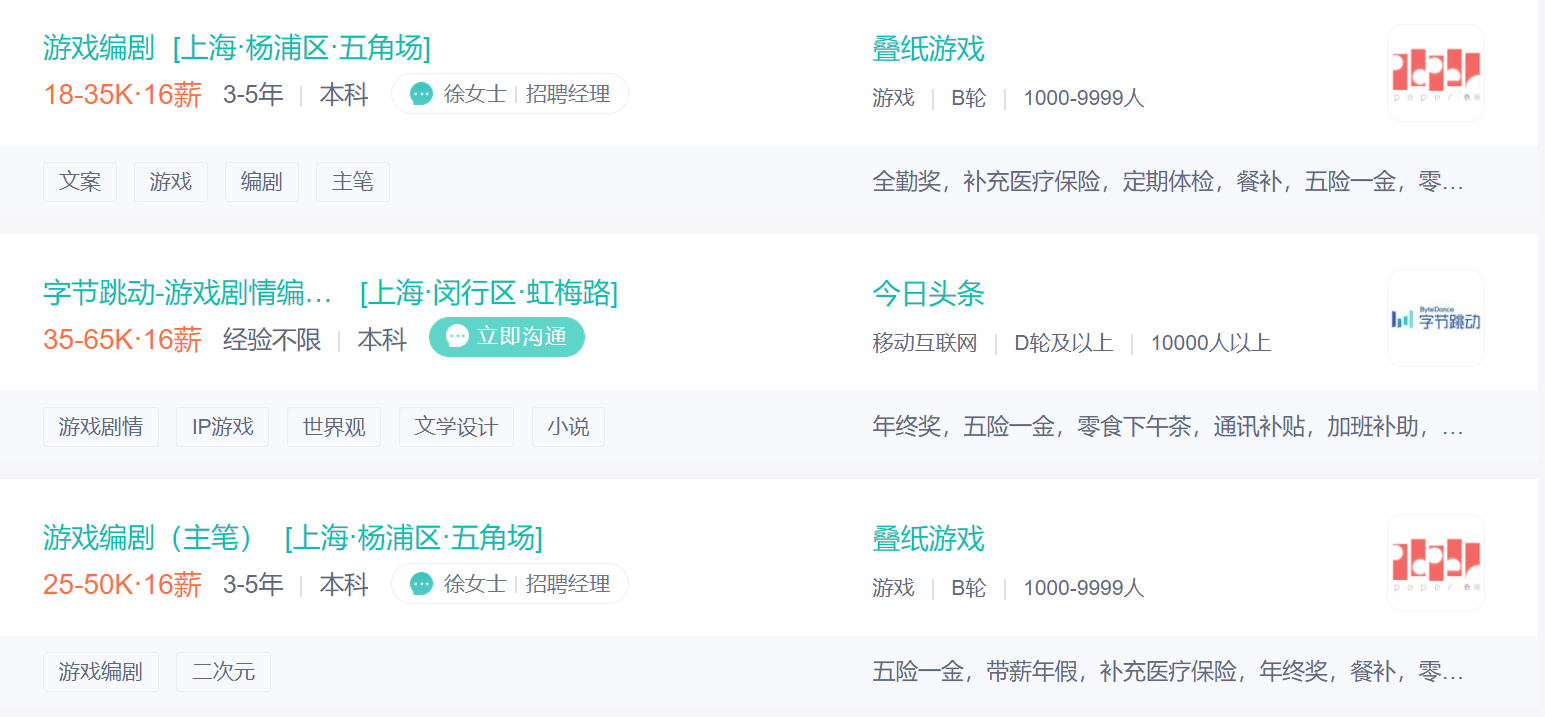Open the 字节跳动-游戏剧情编… job title link
Screen dimensions: 1545x717
(187, 293)
